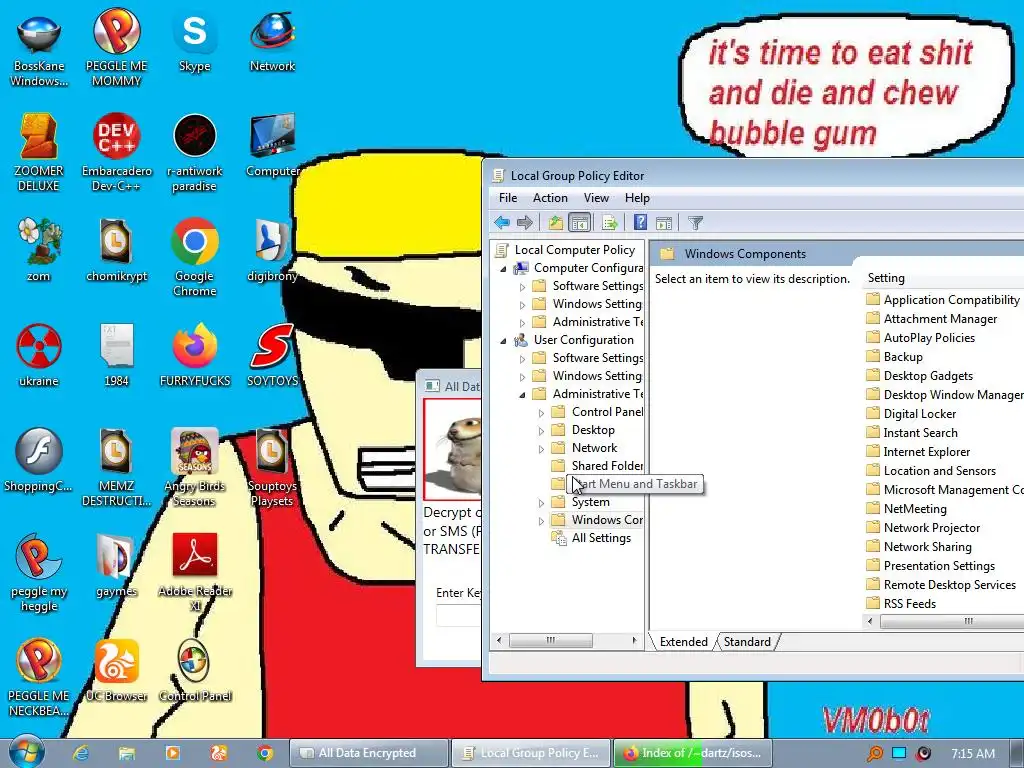Click Local Group Policy Editor taskbar button
The height and width of the screenshot is (768, 1024).
[530, 753]
